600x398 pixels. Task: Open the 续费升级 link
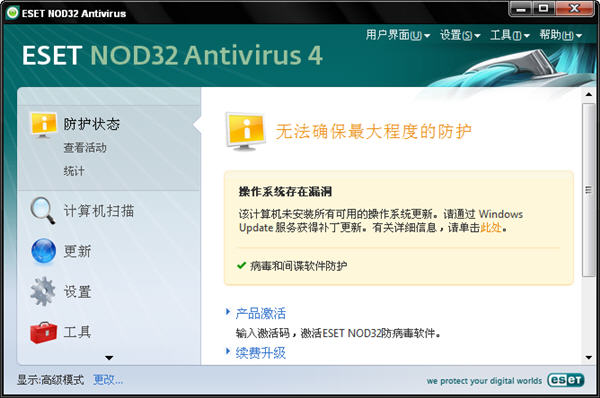click(x=261, y=353)
